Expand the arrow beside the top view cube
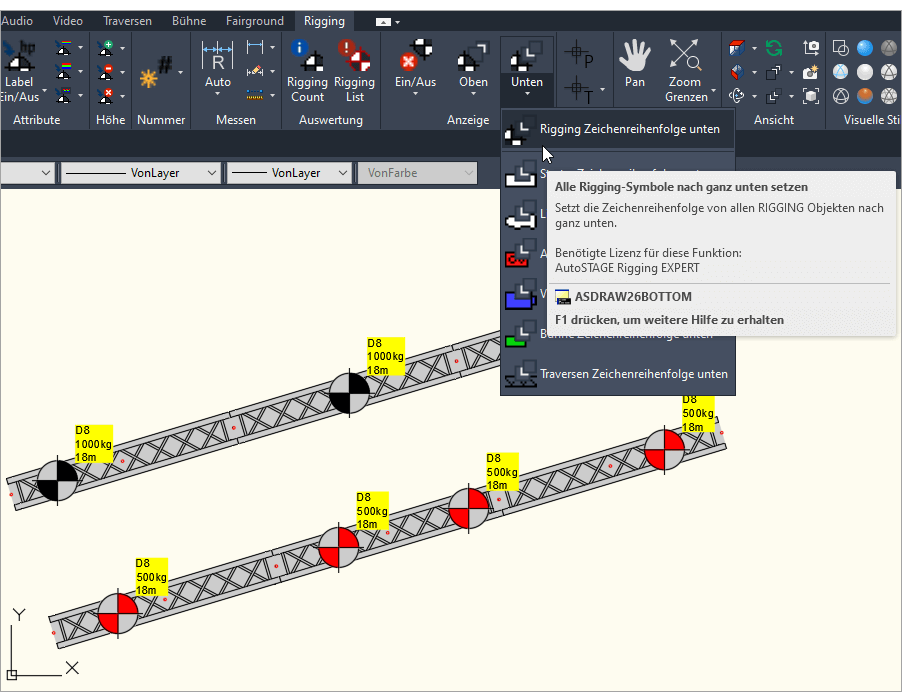Image resolution: width=902 pixels, height=692 pixels. (x=754, y=48)
